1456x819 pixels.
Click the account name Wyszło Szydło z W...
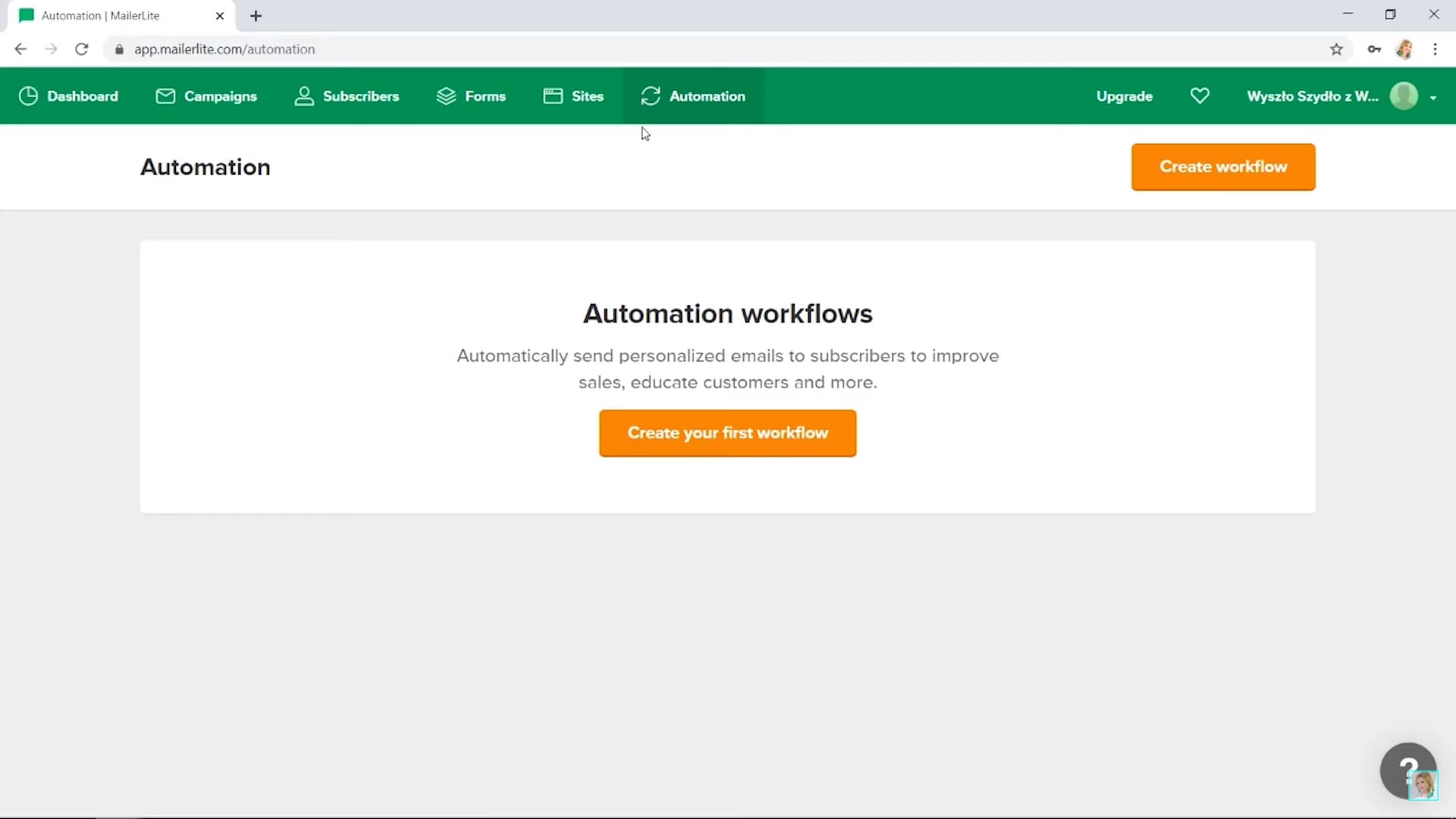(x=1313, y=96)
